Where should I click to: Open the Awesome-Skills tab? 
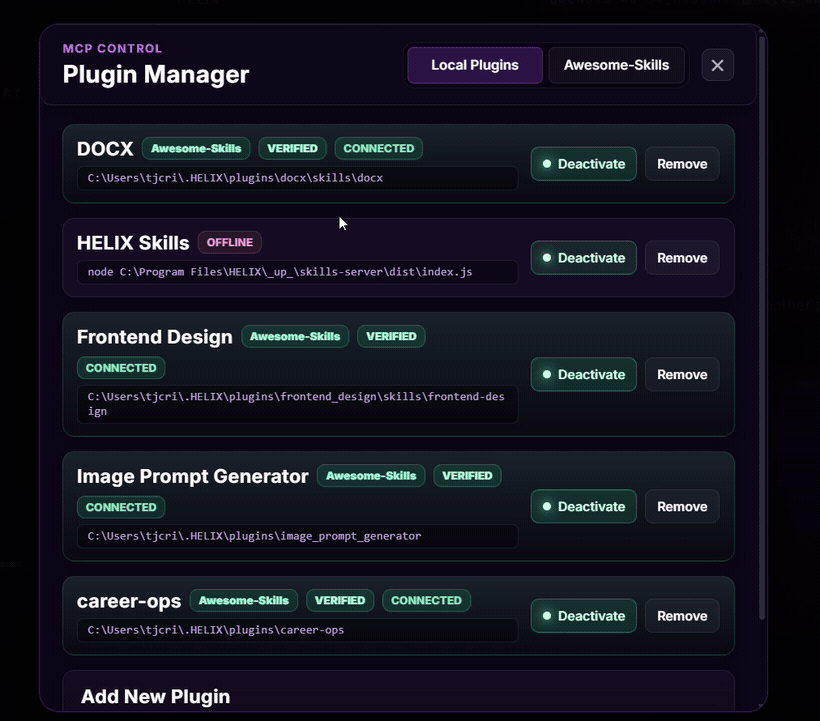click(x=616, y=65)
